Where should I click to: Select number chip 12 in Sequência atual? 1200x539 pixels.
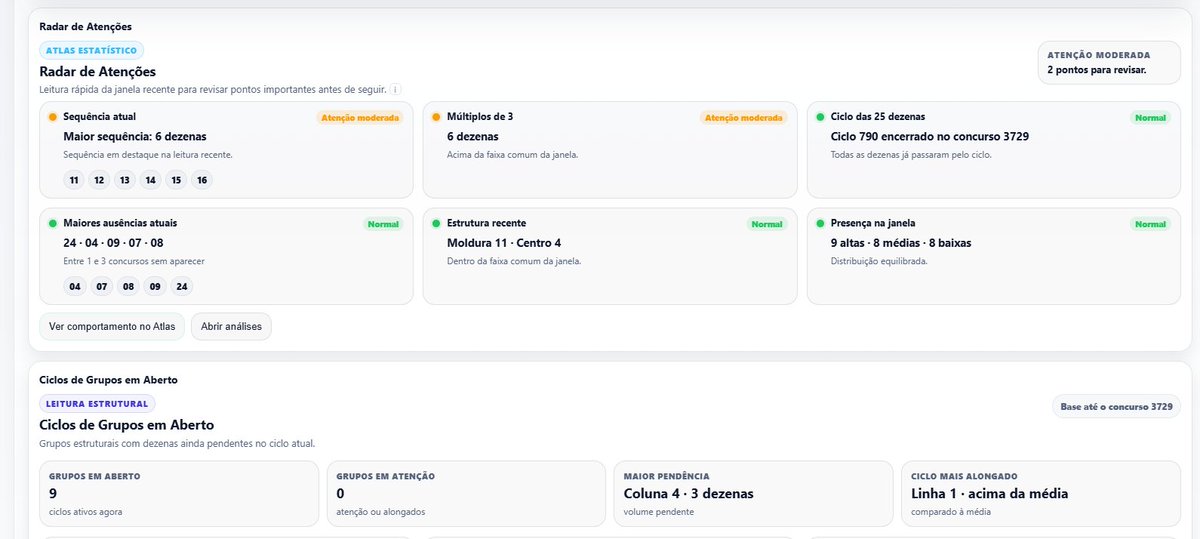click(x=99, y=180)
